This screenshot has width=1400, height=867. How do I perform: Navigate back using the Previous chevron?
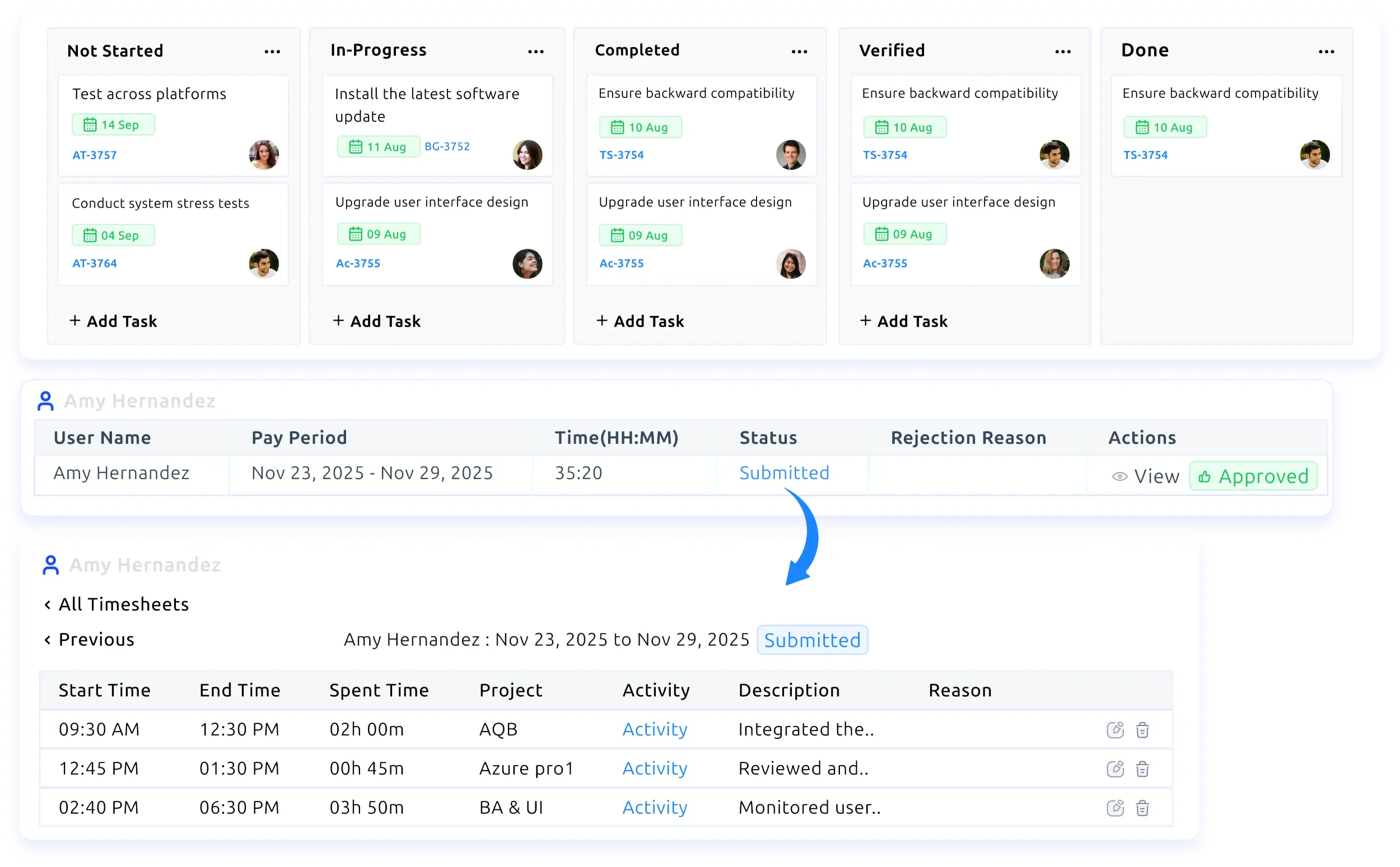(48, 639)
